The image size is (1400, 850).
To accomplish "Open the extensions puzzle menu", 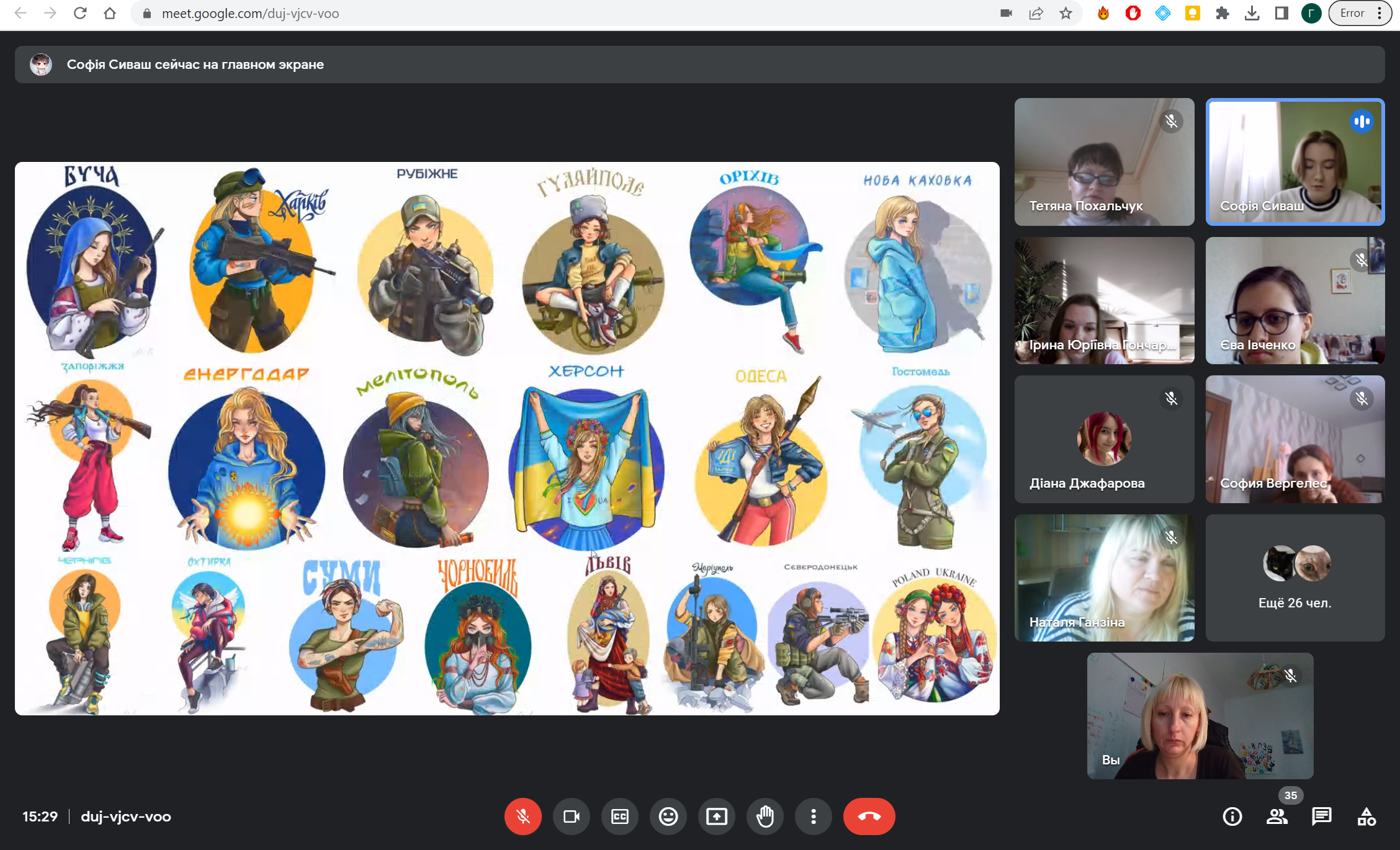I will coord(1222,13).
